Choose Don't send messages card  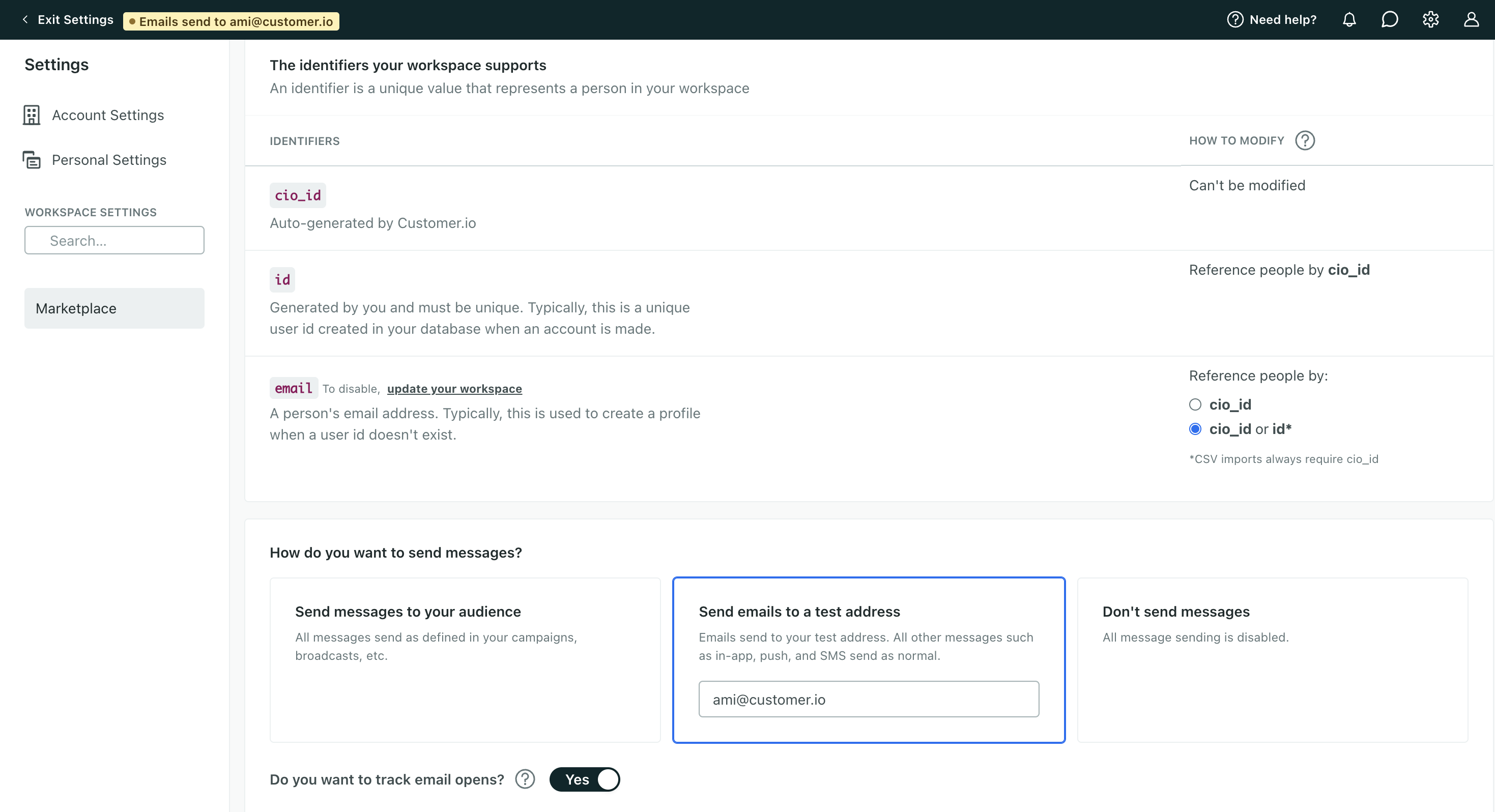(1273, 660)
